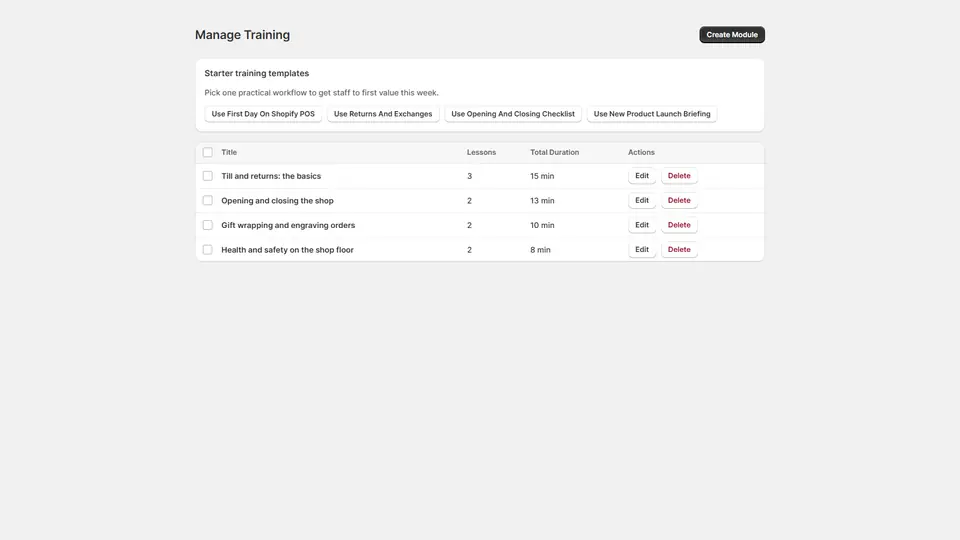The width and height of the screenshot is (960, 540).
Task: Click the Title column header
Action: tap(229, 152)
